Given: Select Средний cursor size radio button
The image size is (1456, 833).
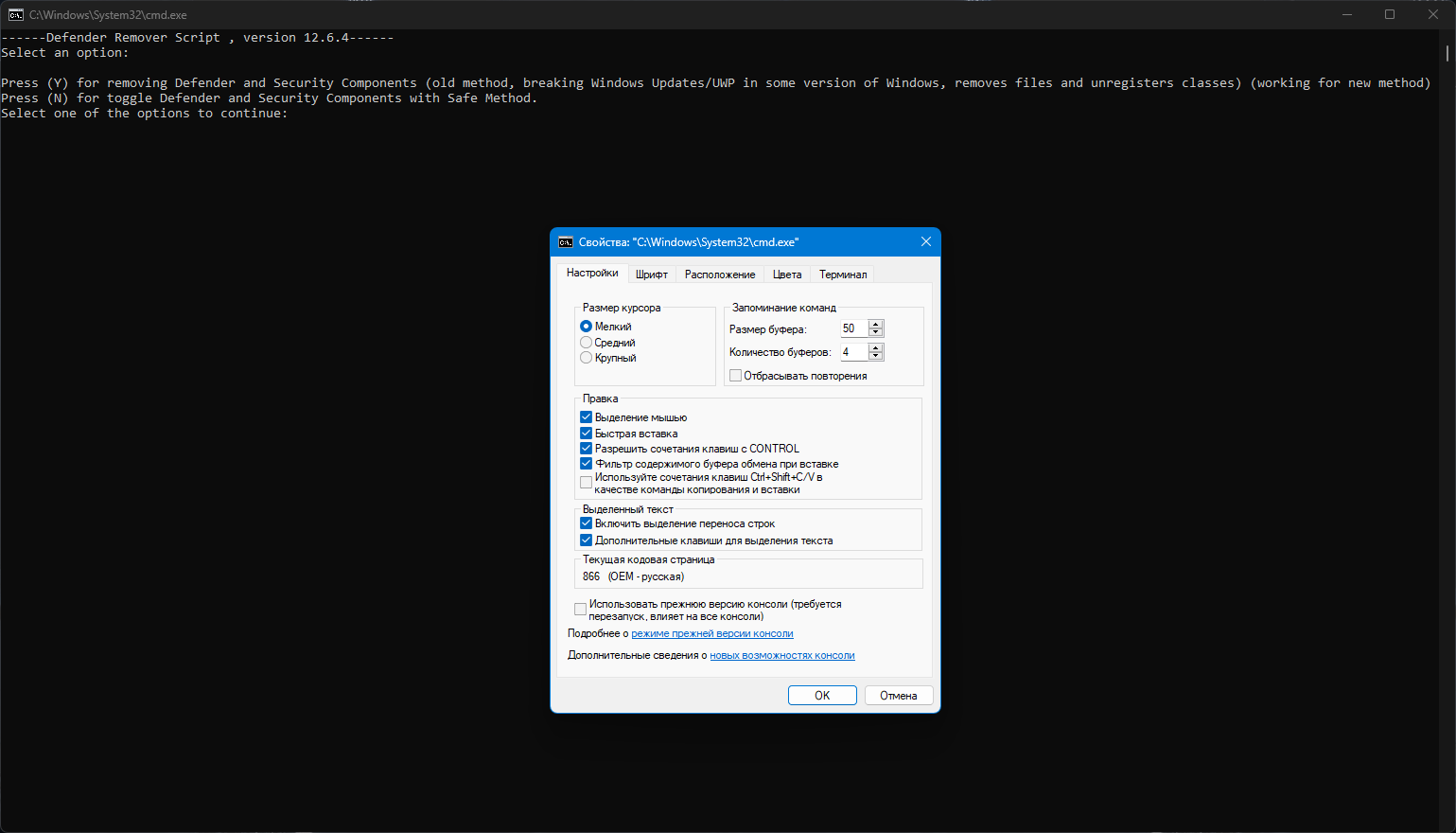Looking at the screenshot, I should 587,343.
